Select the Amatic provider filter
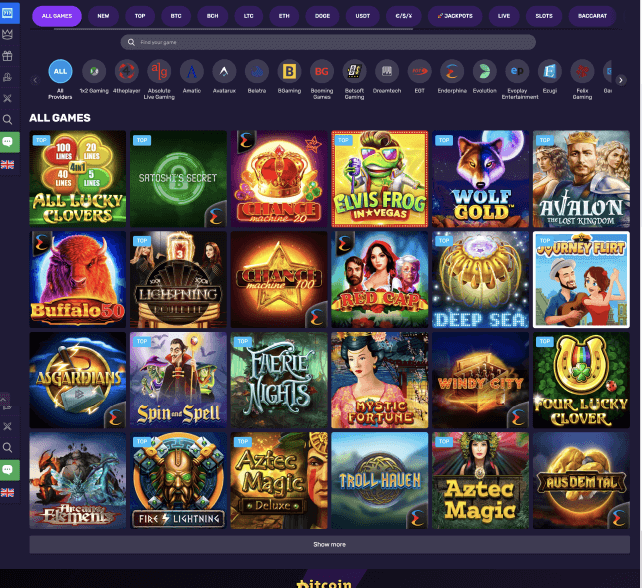Image resolution: width=642 pixels, height=588 pixels. coord(192,72)
